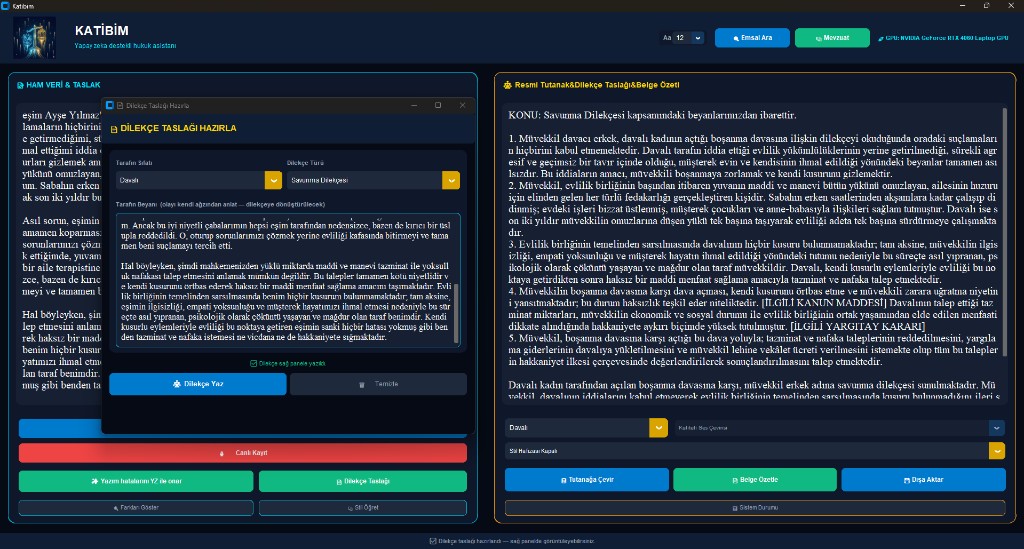Click the book icon on Mevzuat button
Image resolution: width=1024 pixels, height=549 pixels.
click(x=818, y=39)
